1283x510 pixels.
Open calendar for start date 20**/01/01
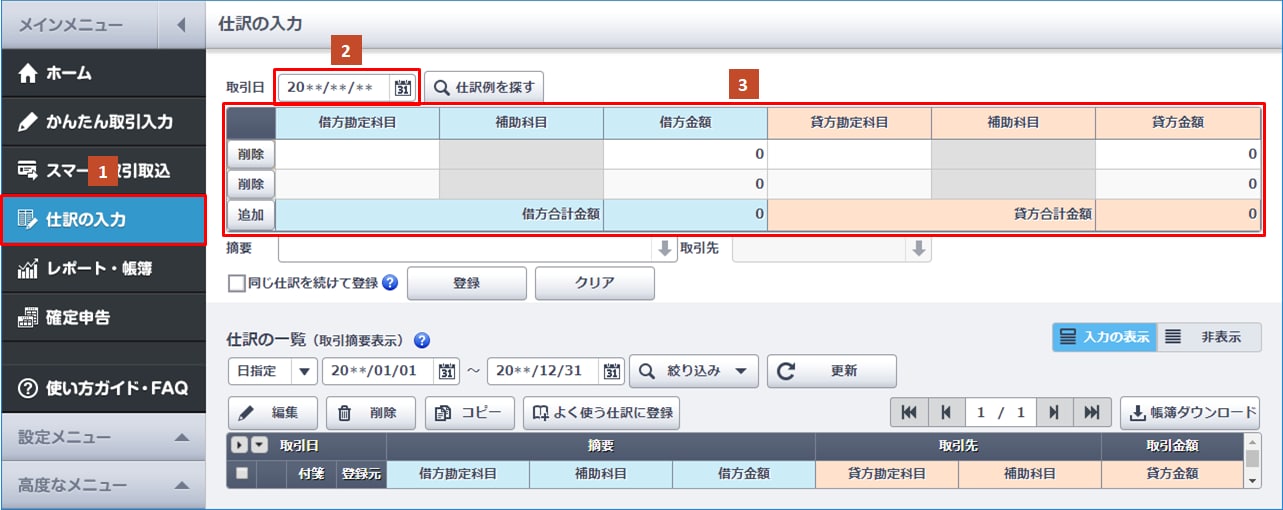point(448,371)
